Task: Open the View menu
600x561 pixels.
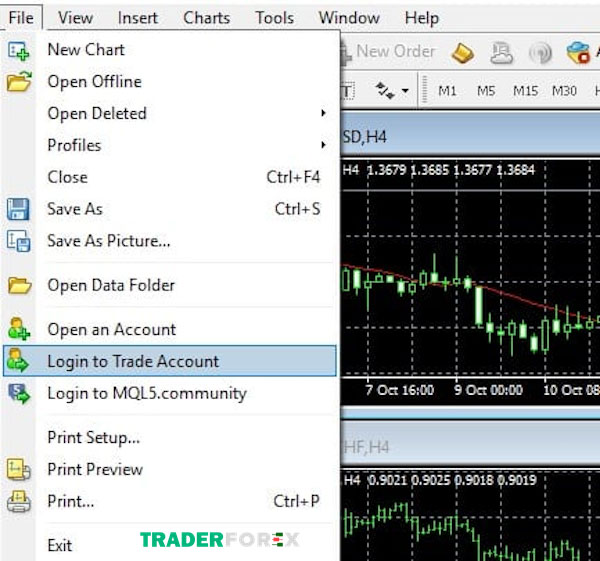Action: [x=75, y=18]
